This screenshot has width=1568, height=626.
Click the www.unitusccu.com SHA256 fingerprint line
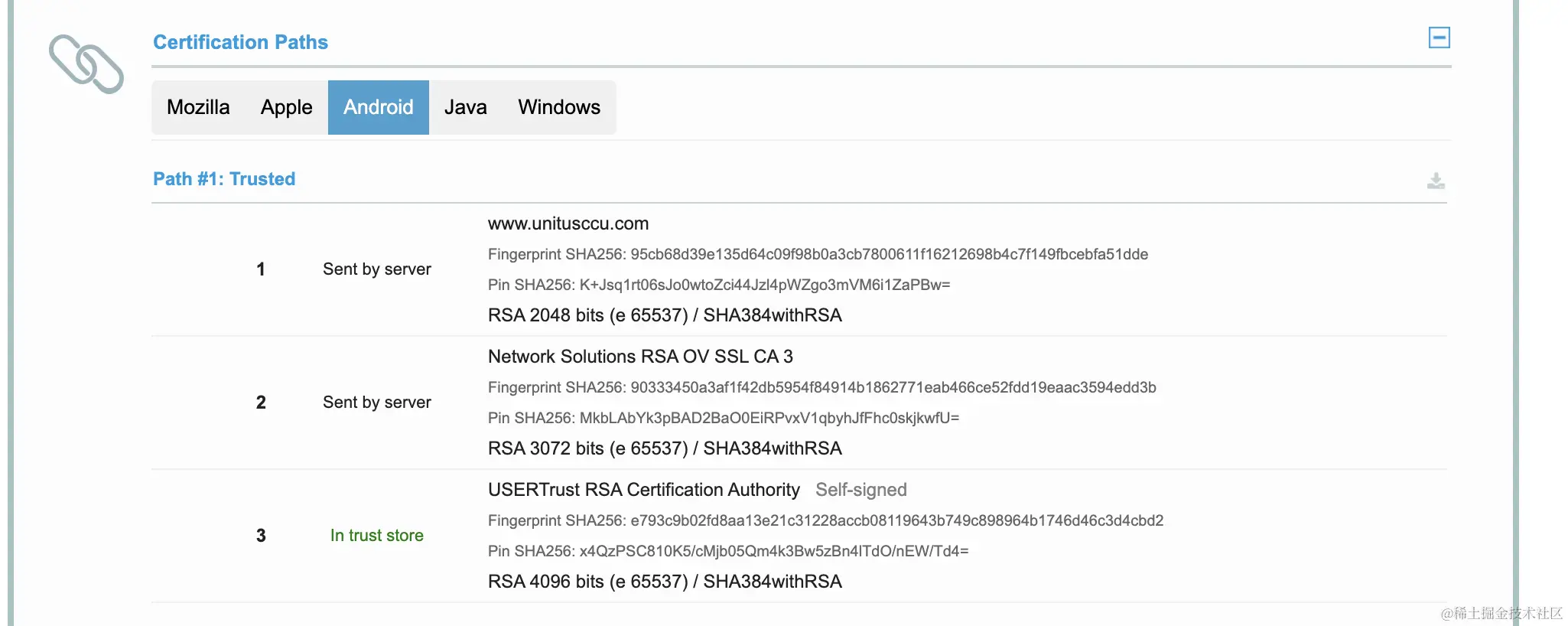(818, 254)
